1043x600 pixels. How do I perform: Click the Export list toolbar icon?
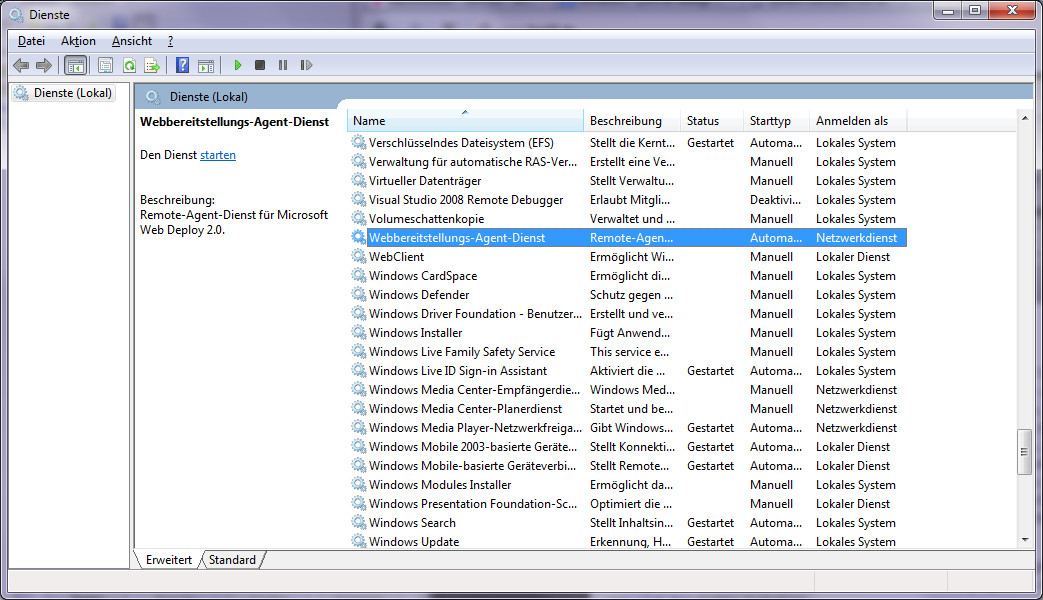click(x=152, y=66)
